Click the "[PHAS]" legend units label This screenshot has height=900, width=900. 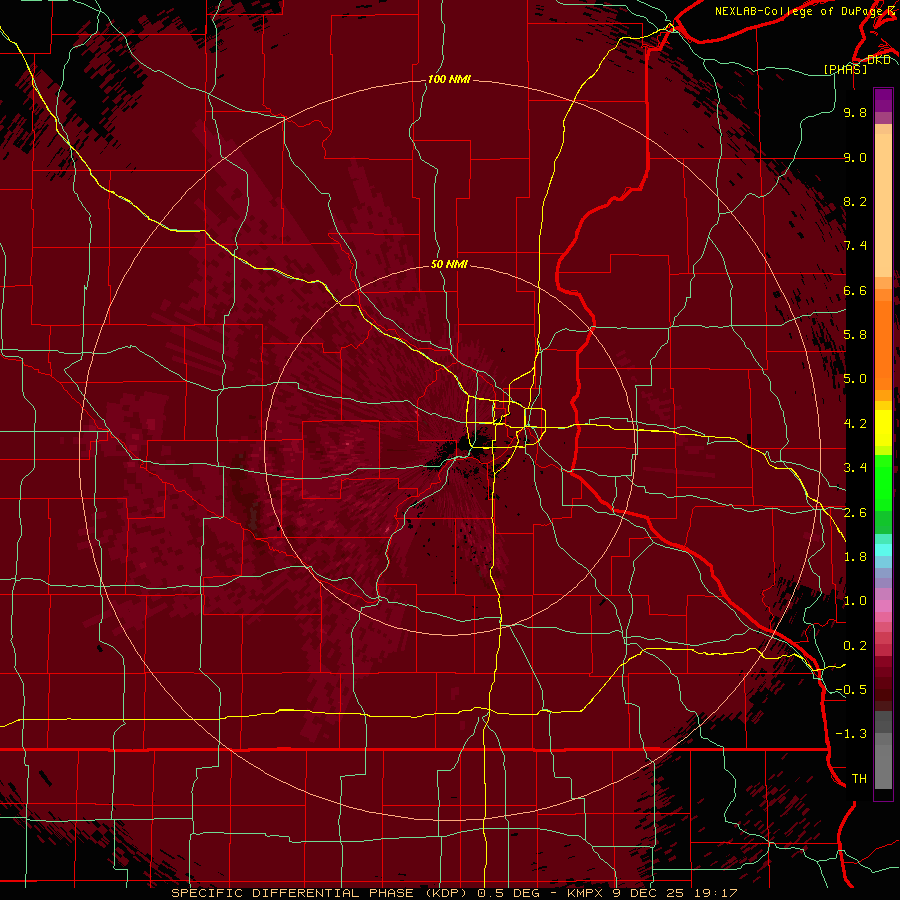[x=845, y=69]
